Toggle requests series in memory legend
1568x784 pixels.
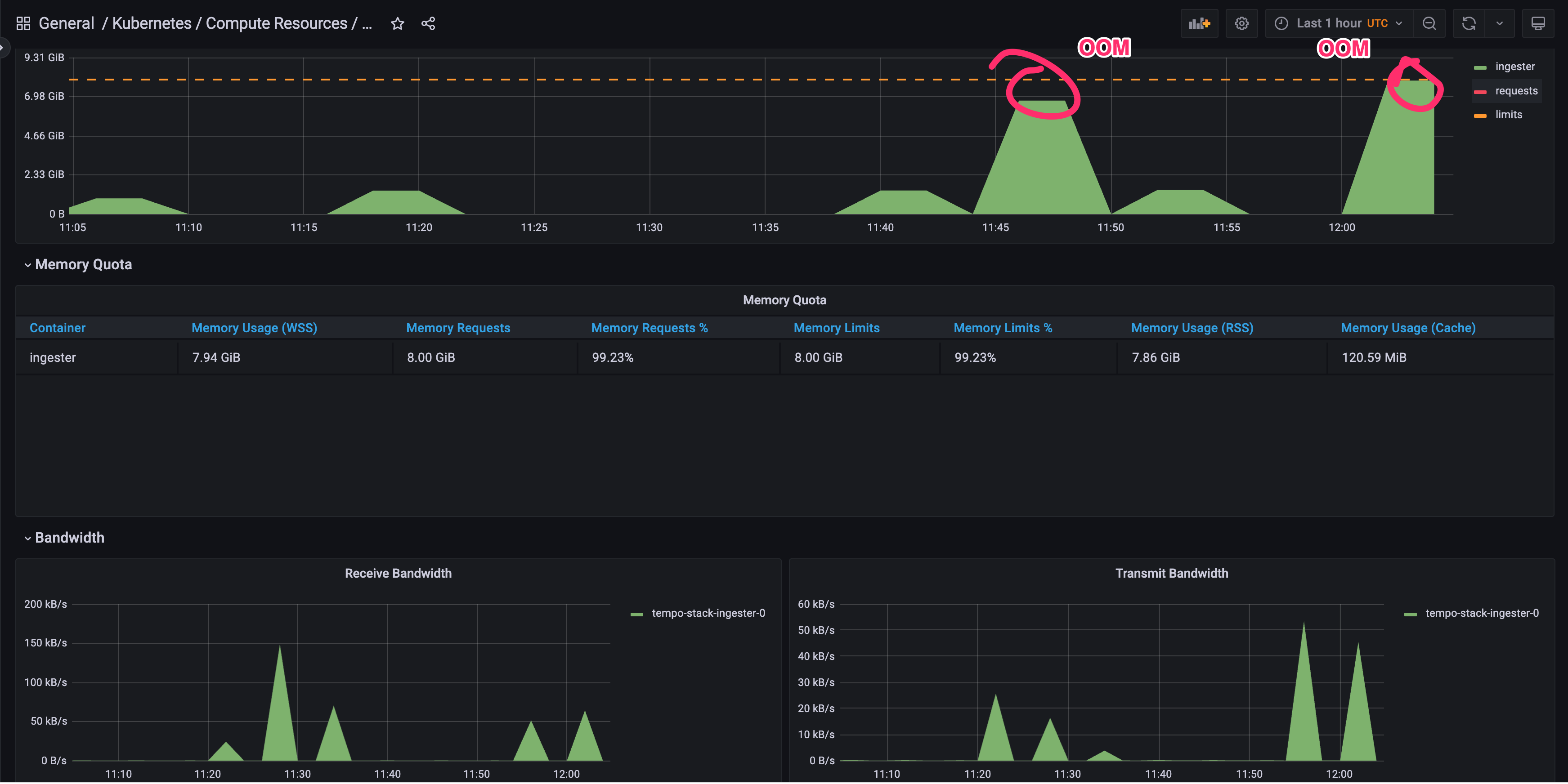click(x=1516, y=91)
